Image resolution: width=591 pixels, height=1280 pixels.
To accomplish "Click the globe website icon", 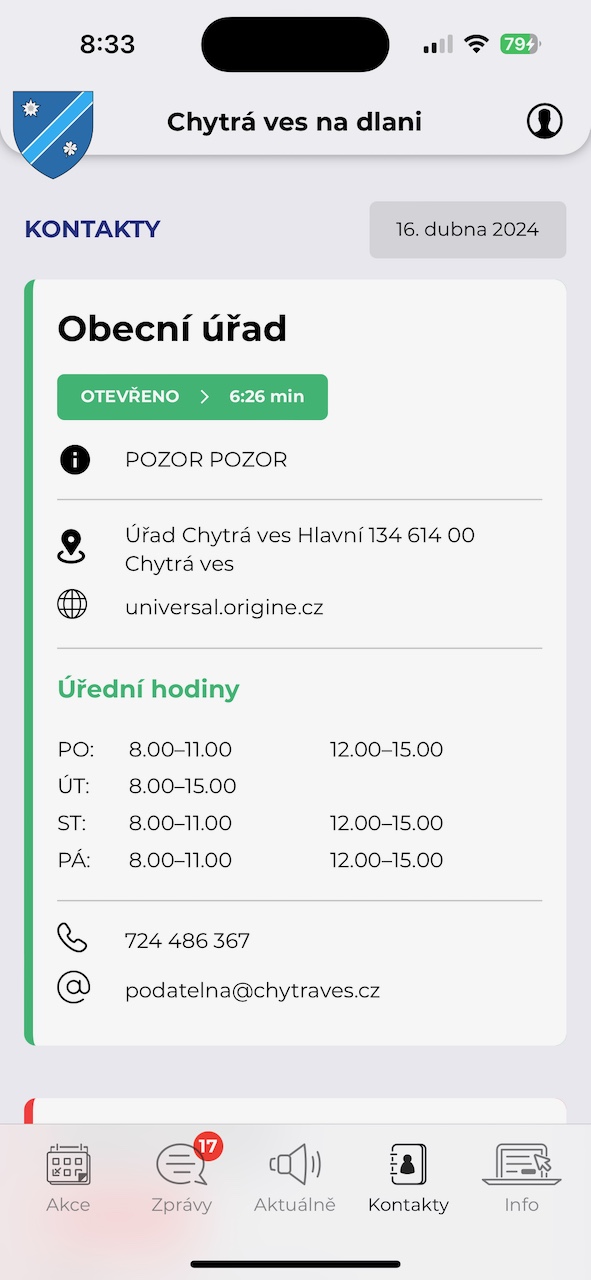I will coord(72,605).
